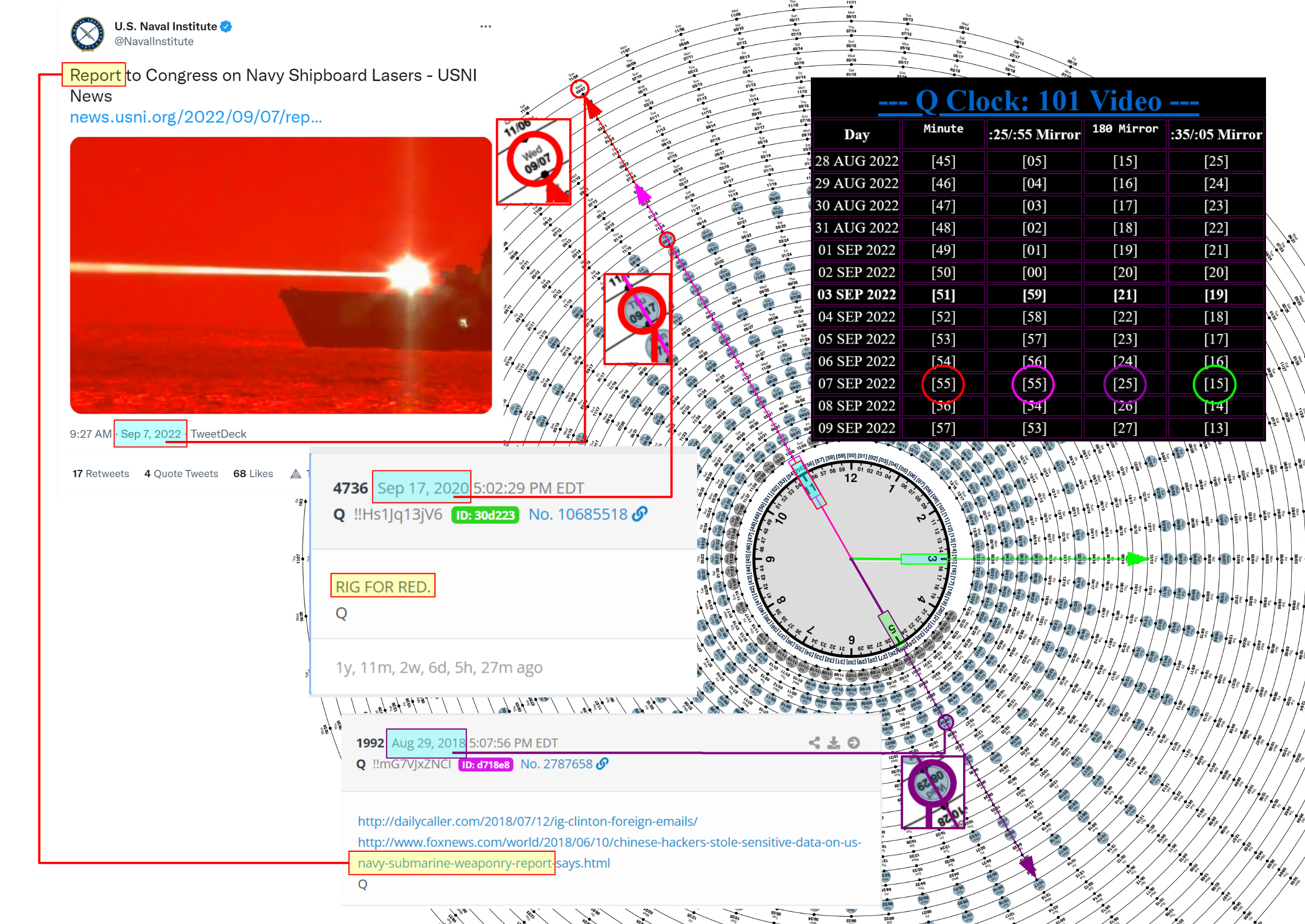The width and height of the screenshot is (1305, 924).
Task: Click the chain link icon next to No. 2787658
Action: point(602,763)
